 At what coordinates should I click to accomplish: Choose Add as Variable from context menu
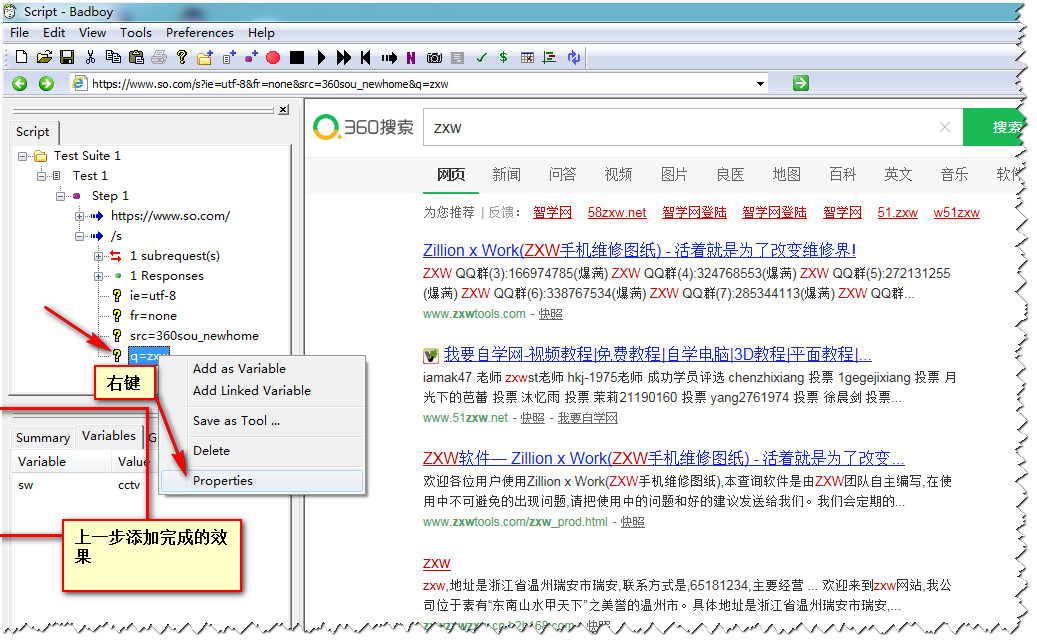(239, 368)
